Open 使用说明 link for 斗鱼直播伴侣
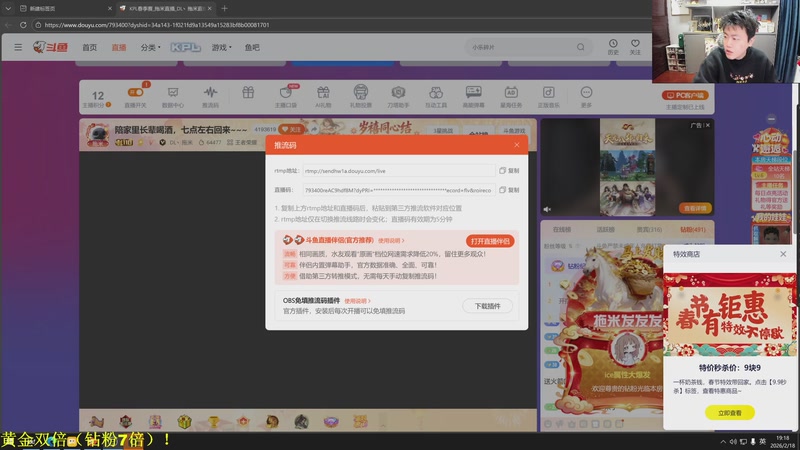The image size is (800, 450). pyautogui.click(x=391, y=241)
